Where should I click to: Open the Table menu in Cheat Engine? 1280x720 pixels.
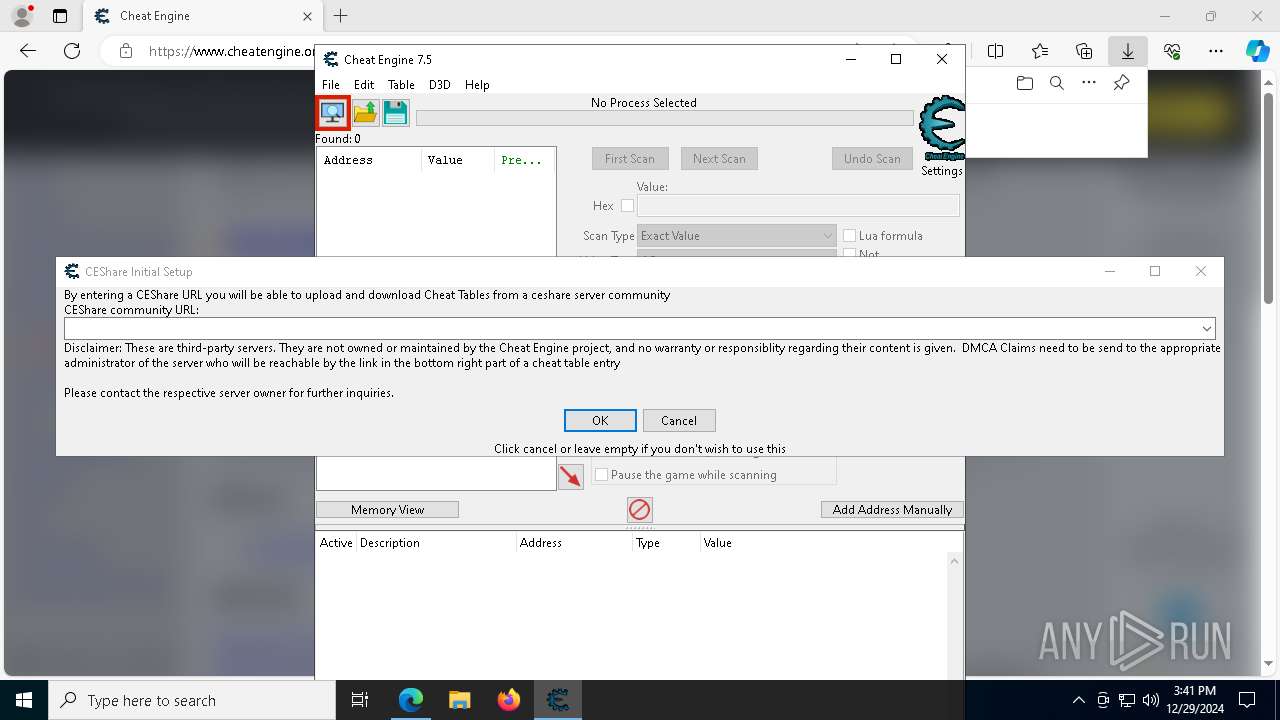pyautogui.click(x=401, y=85)
